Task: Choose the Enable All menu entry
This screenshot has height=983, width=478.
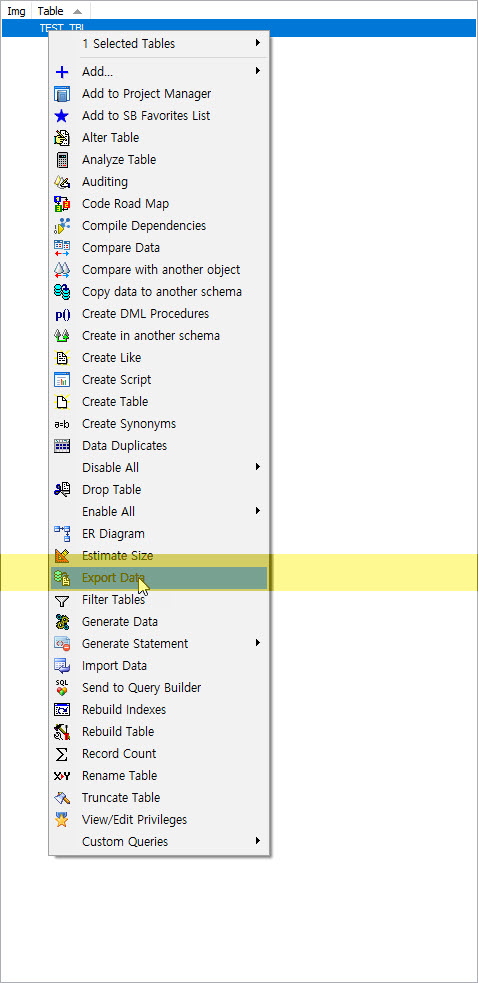Action: [159, 512]
